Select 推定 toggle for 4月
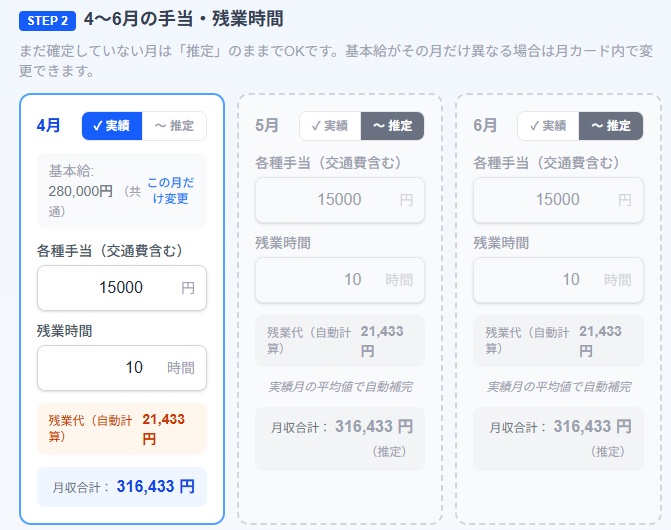 point(174,126)
